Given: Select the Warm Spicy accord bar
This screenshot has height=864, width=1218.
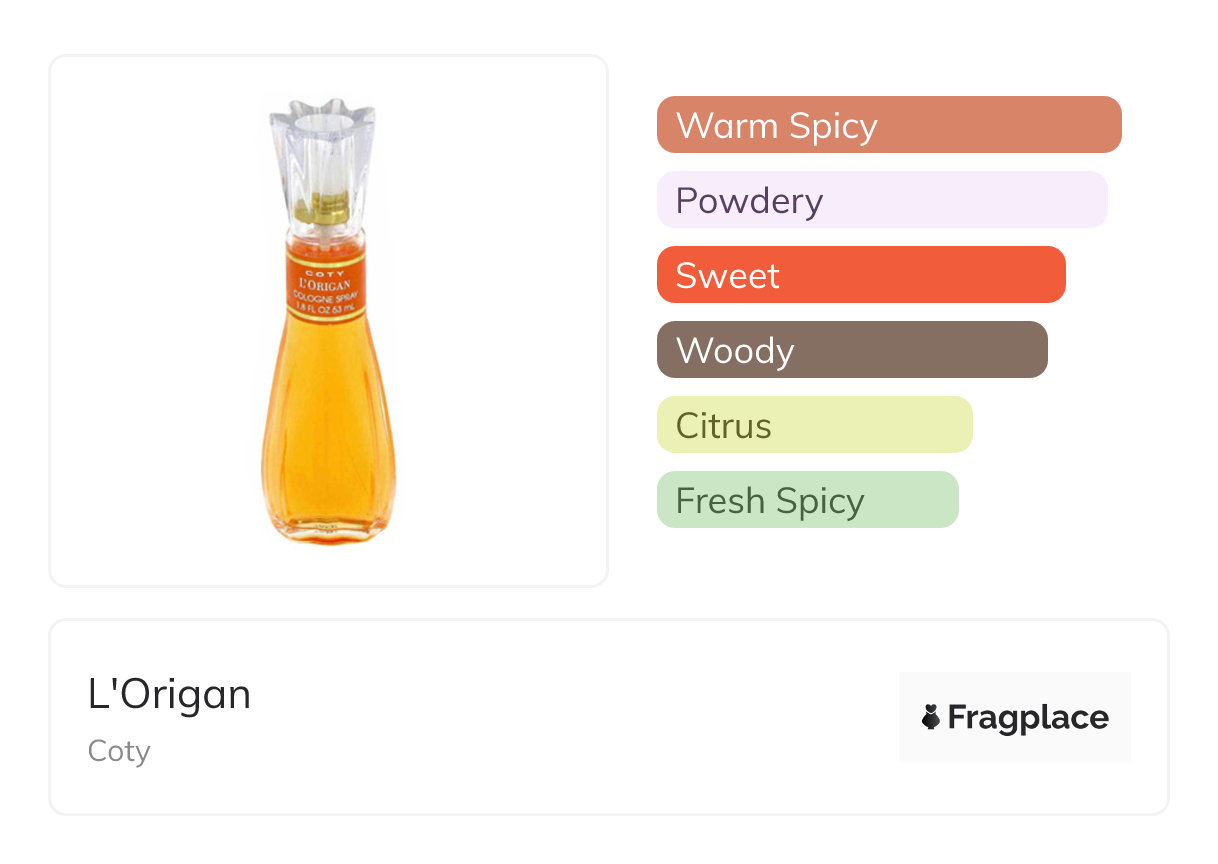Looking at the screenshot, I should (x=888, y=125).
